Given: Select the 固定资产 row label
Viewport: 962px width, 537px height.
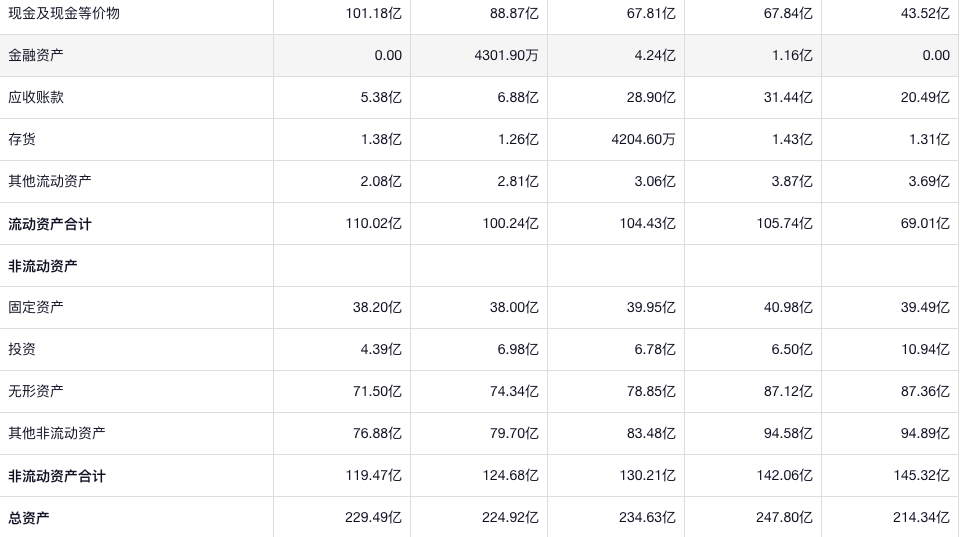Looking at the screenshot, I should pyautogui.click(x=36, y=308).
